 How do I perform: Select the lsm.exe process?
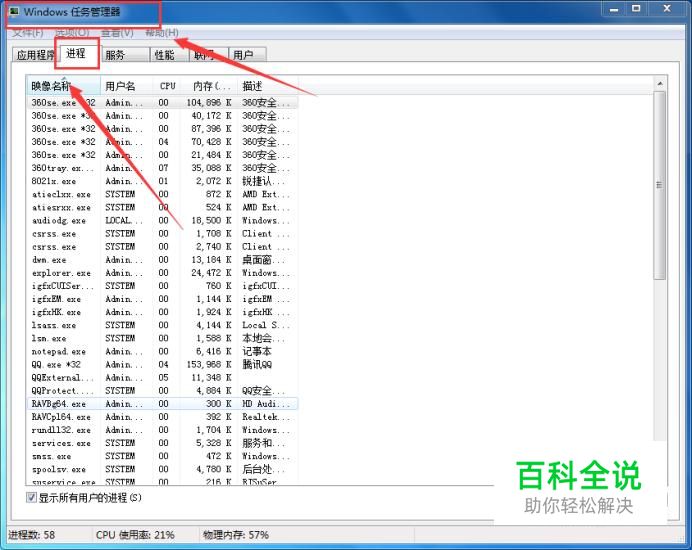(x=162, y=338)
